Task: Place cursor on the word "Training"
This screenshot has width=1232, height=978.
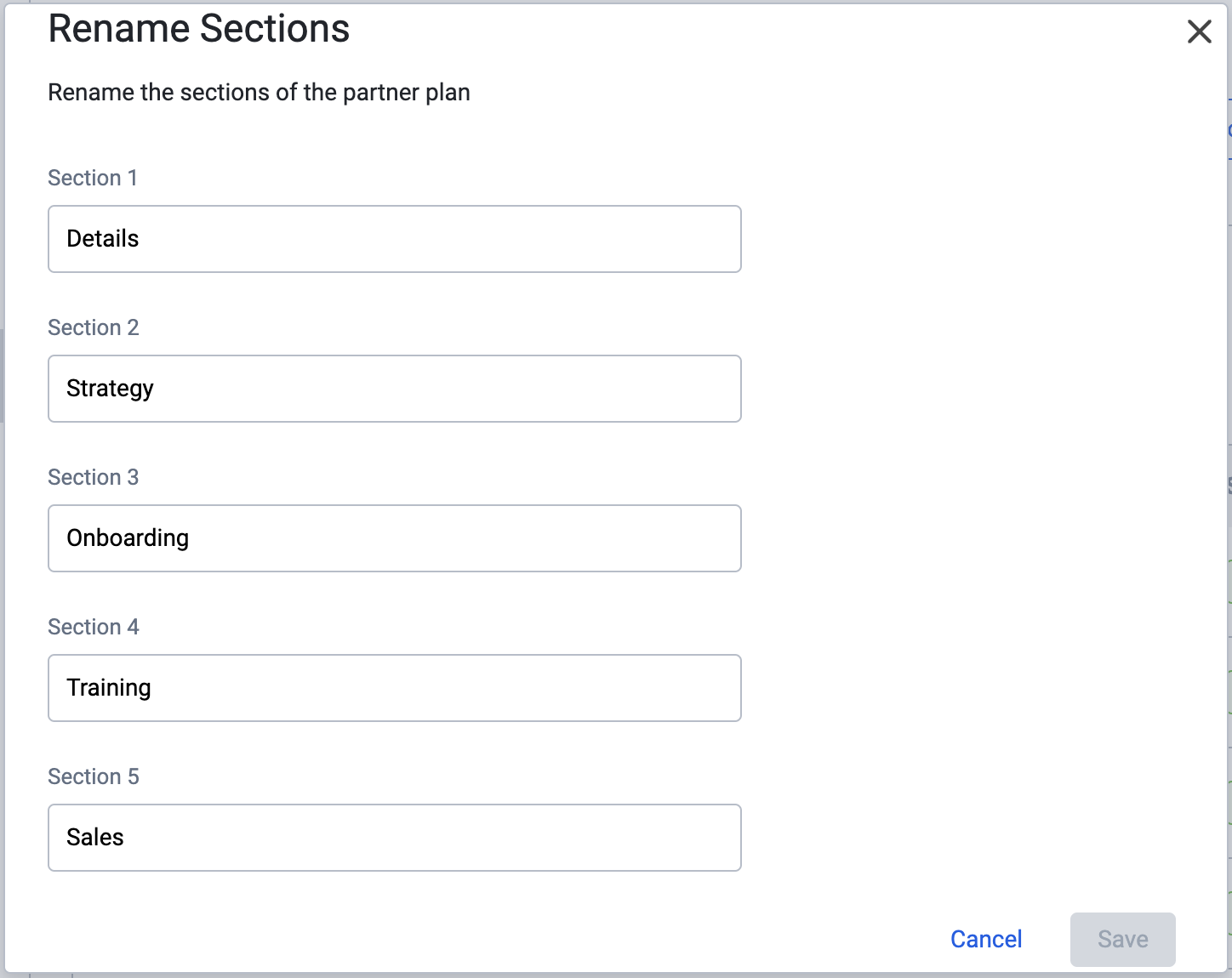Action: (109, 688)
